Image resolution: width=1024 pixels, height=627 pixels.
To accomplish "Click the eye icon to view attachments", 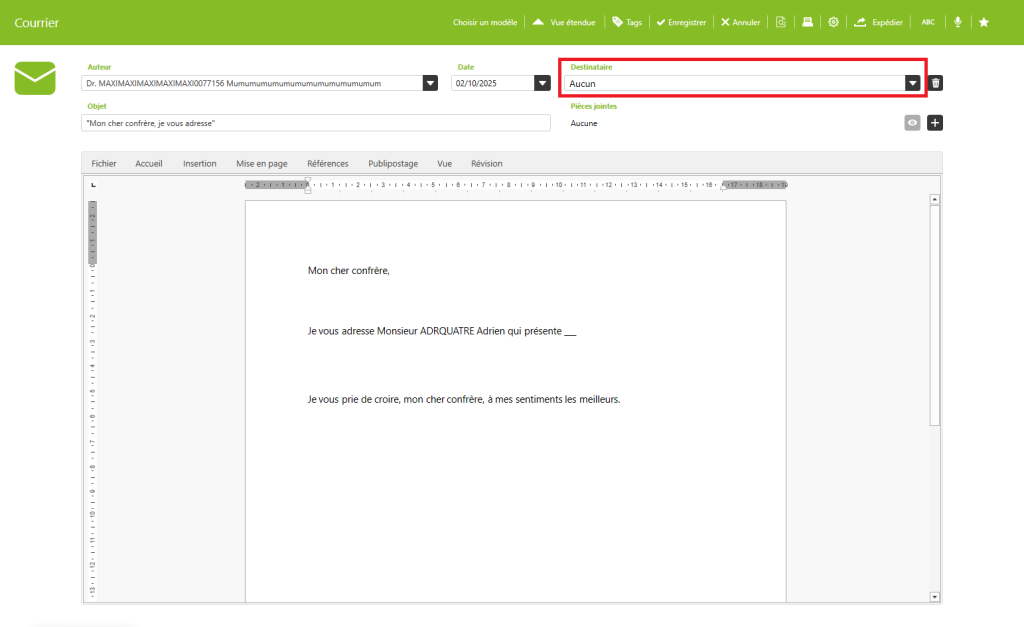I will click(912, 123).
